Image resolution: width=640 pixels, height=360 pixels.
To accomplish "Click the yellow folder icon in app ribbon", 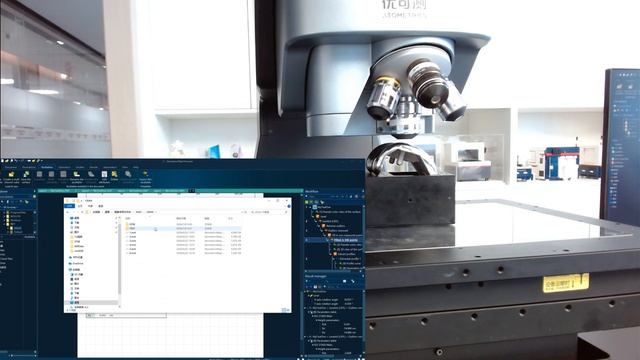I will click(11, 174).
